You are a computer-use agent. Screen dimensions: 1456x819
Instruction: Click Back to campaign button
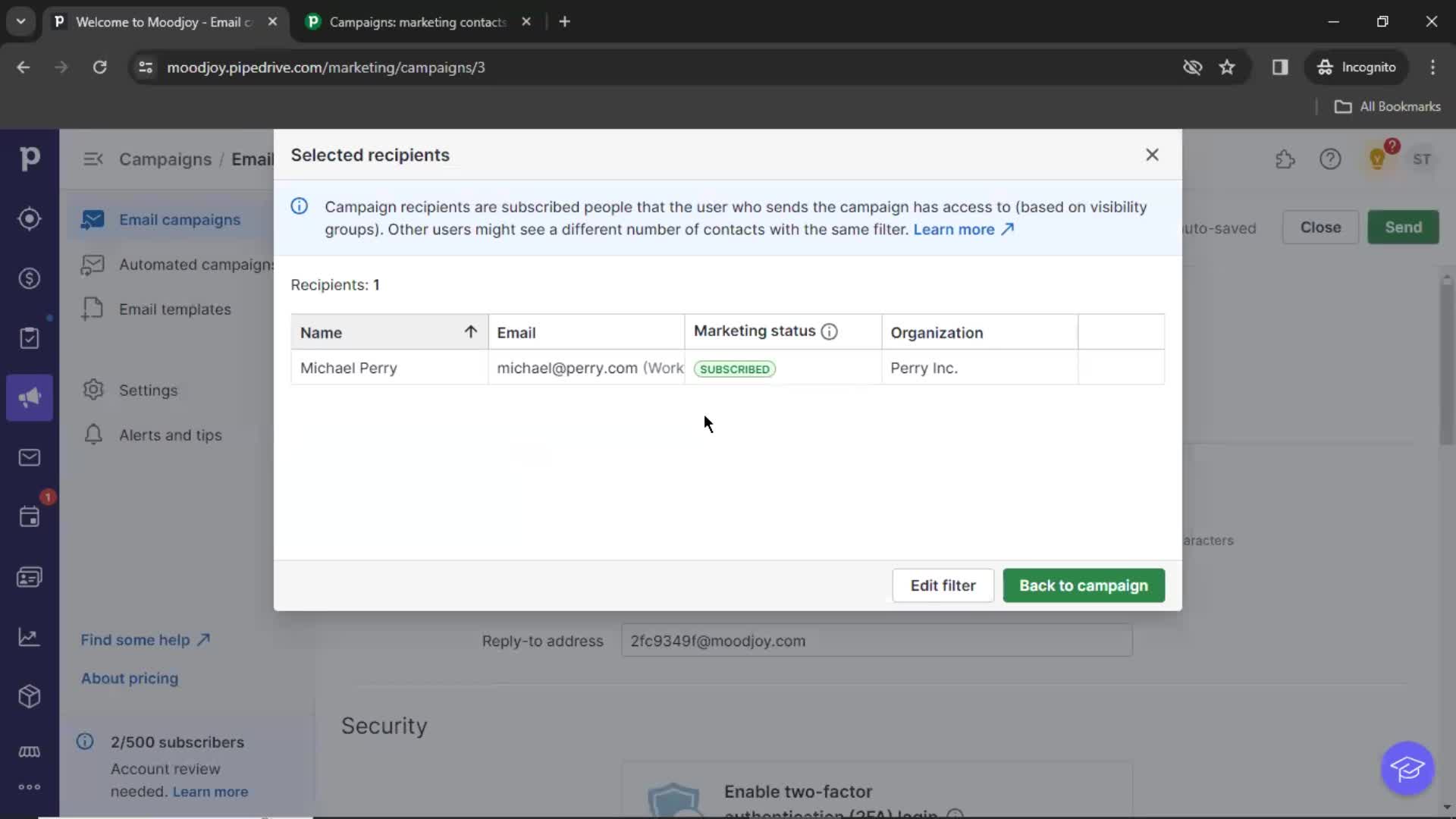(1084, 585)
